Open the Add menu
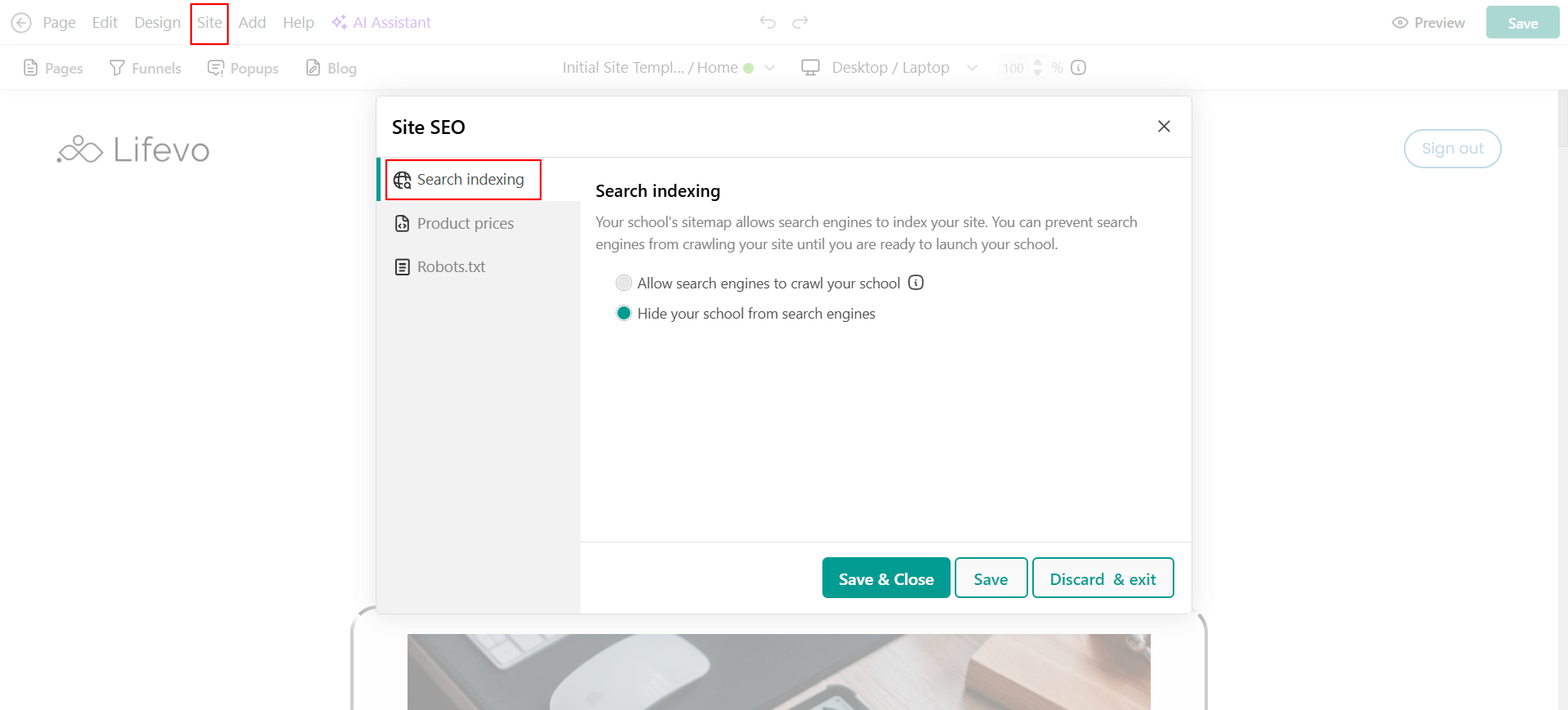 point(252,22)
